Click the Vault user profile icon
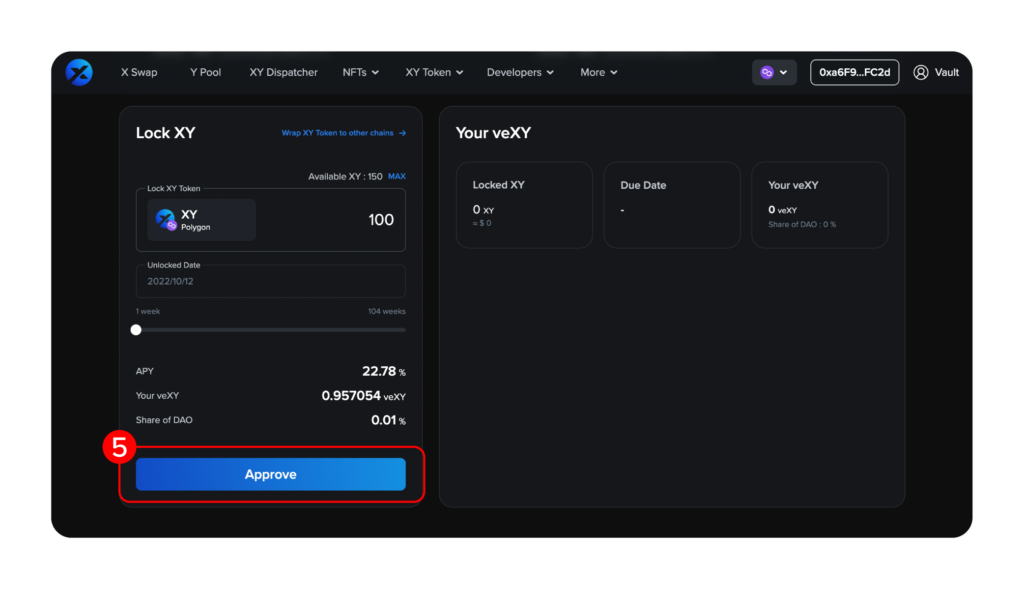 pyautogui.click(x=921, y=72)
